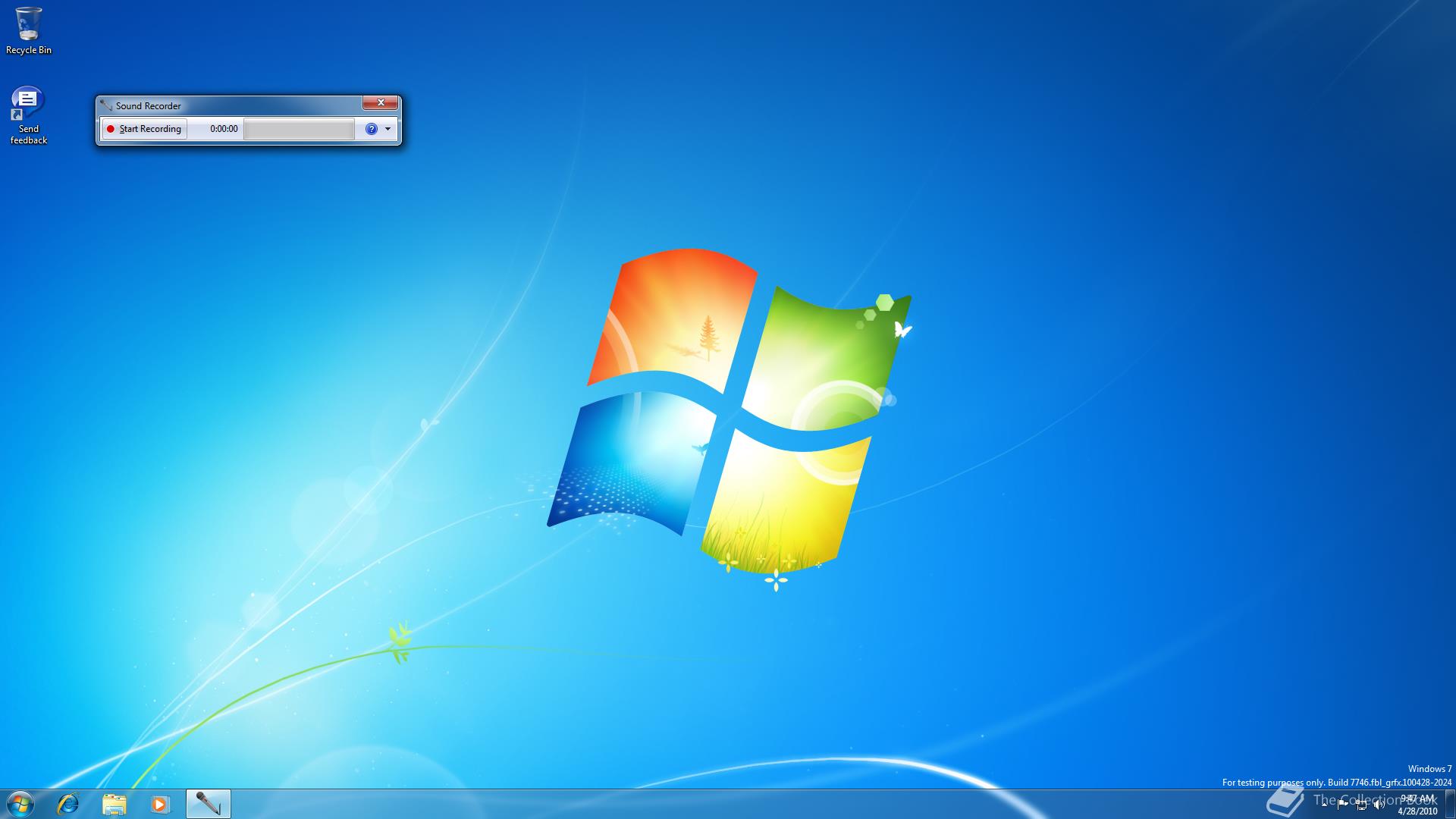Expand the help dropdown arrow
This screenshot has height=819, width=1456.
(388, 129)
